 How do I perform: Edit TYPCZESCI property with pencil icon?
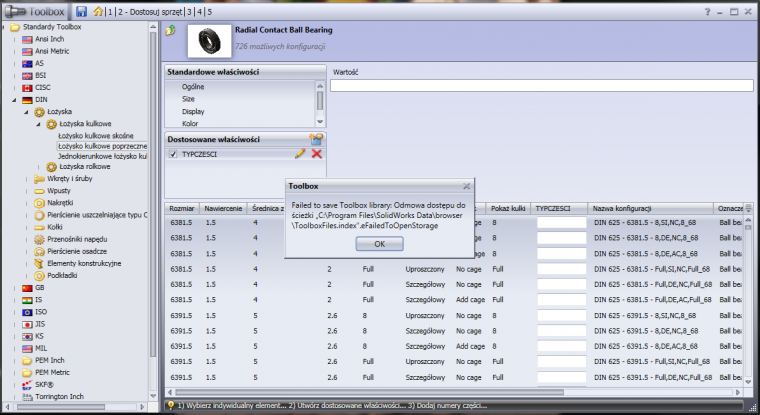(x=300, y=154)
